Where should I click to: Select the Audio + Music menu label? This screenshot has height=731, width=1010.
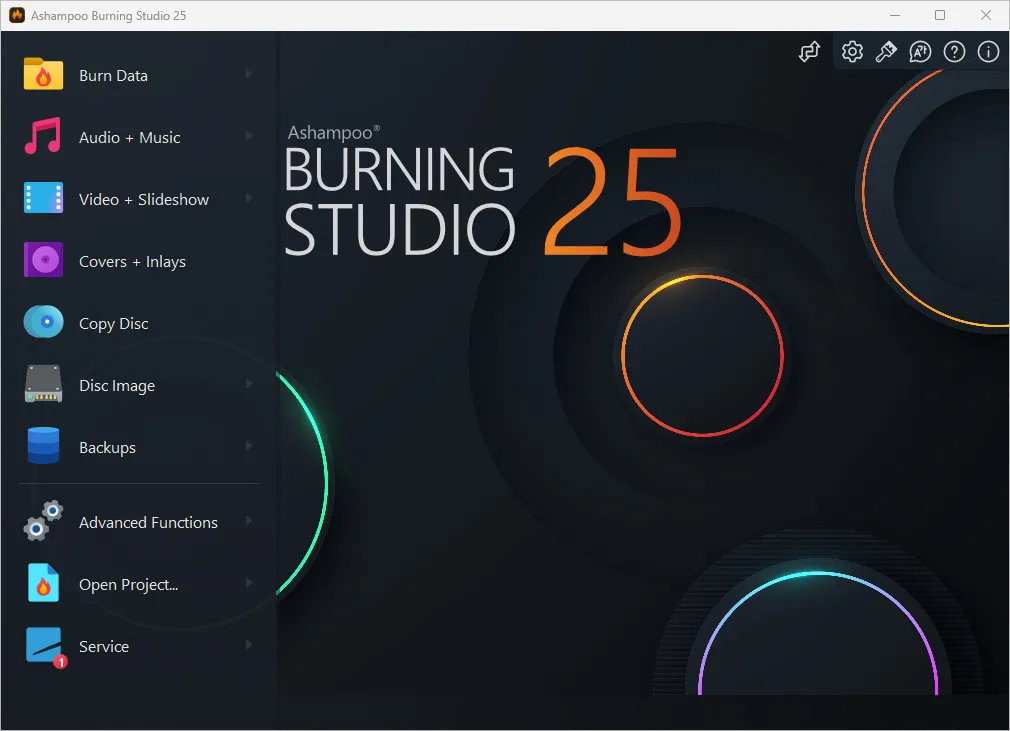[x=129, y=137]
